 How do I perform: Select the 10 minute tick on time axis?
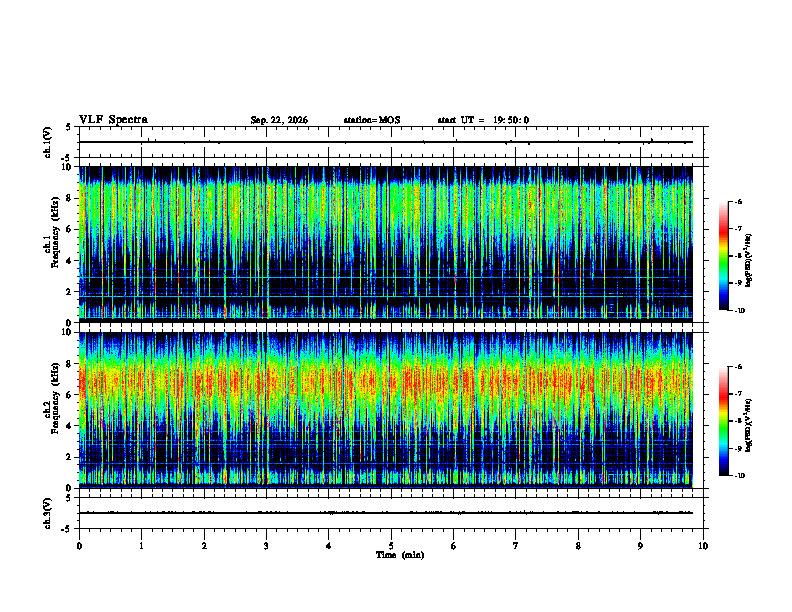coord(703,546)
